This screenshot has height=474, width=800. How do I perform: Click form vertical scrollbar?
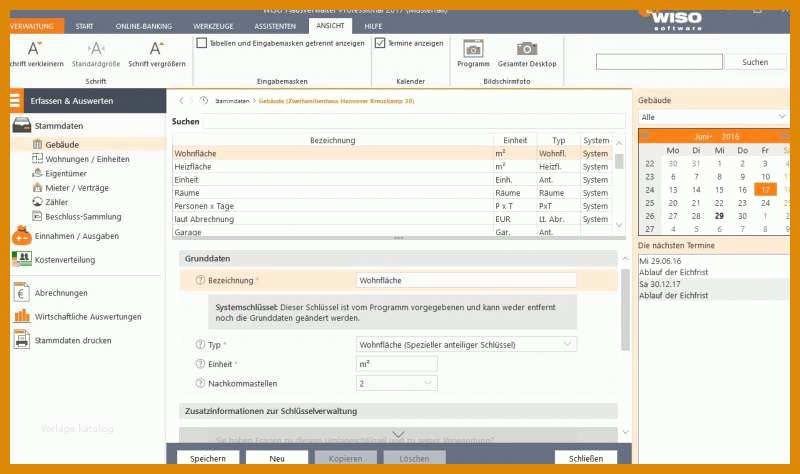pyautogui.click(x=626, y=310)
